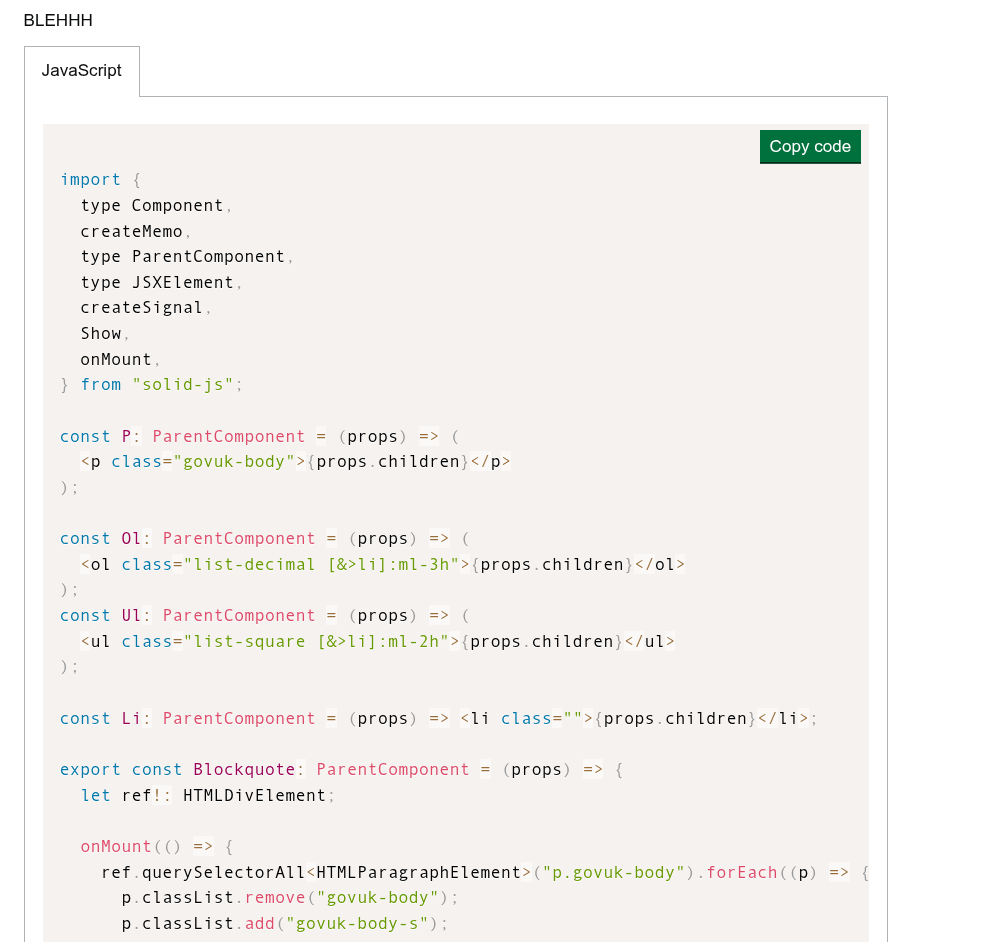This screenshot has width=1004, height=942.
Task: Switch to the JavaScript tab
Action: [x=81, y=71]
